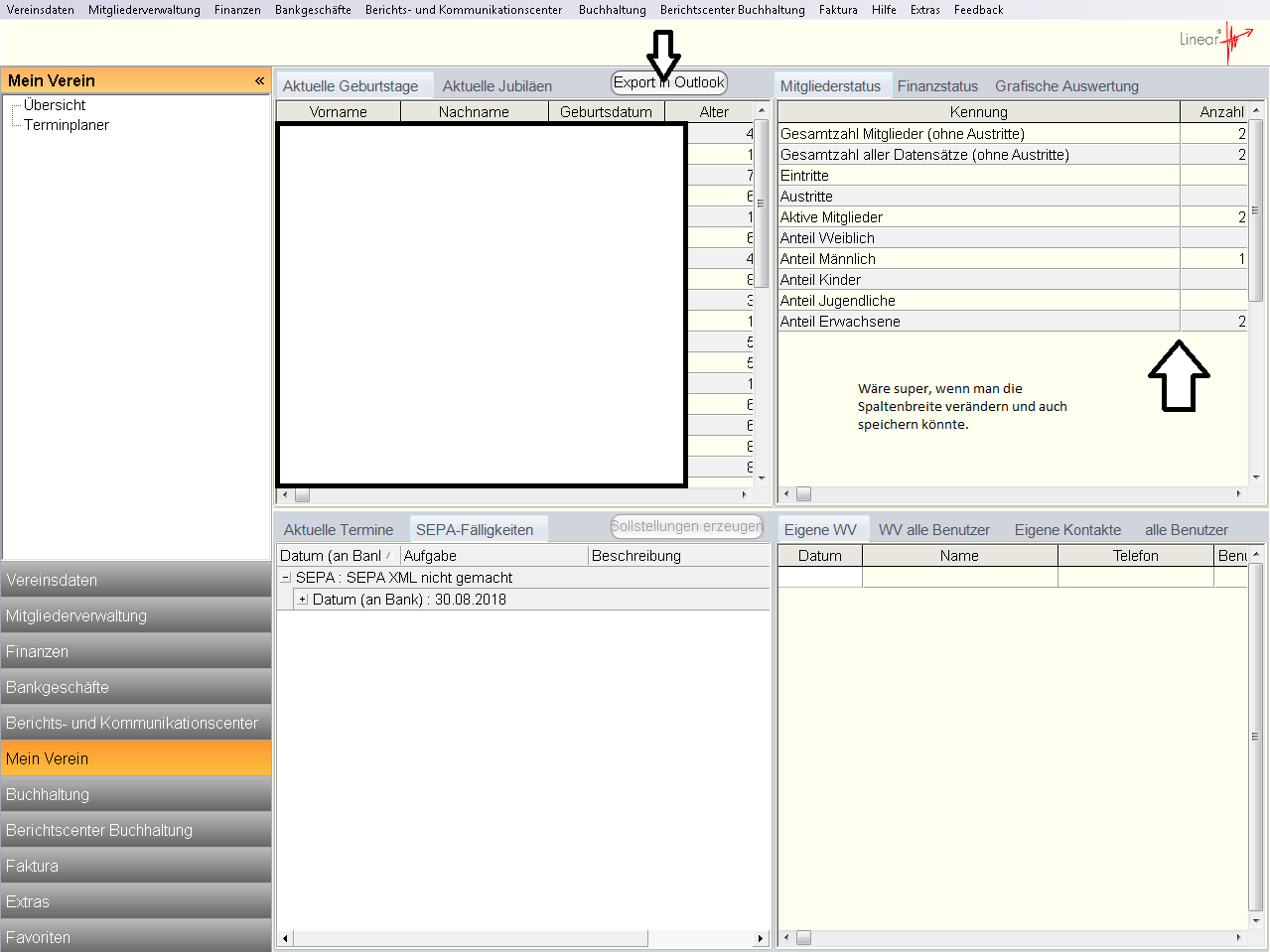The height and width of the screenshot is (952, 1270).
Task: Open the Feedback menu
Action: [978, 10]
